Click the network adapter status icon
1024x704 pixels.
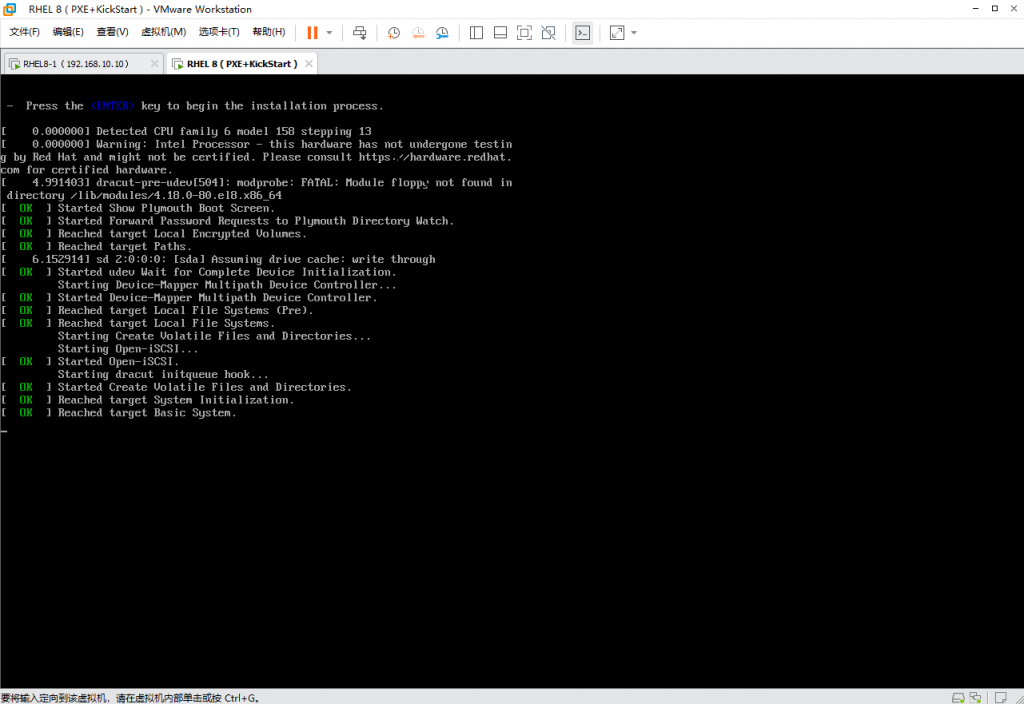point(975,697)
